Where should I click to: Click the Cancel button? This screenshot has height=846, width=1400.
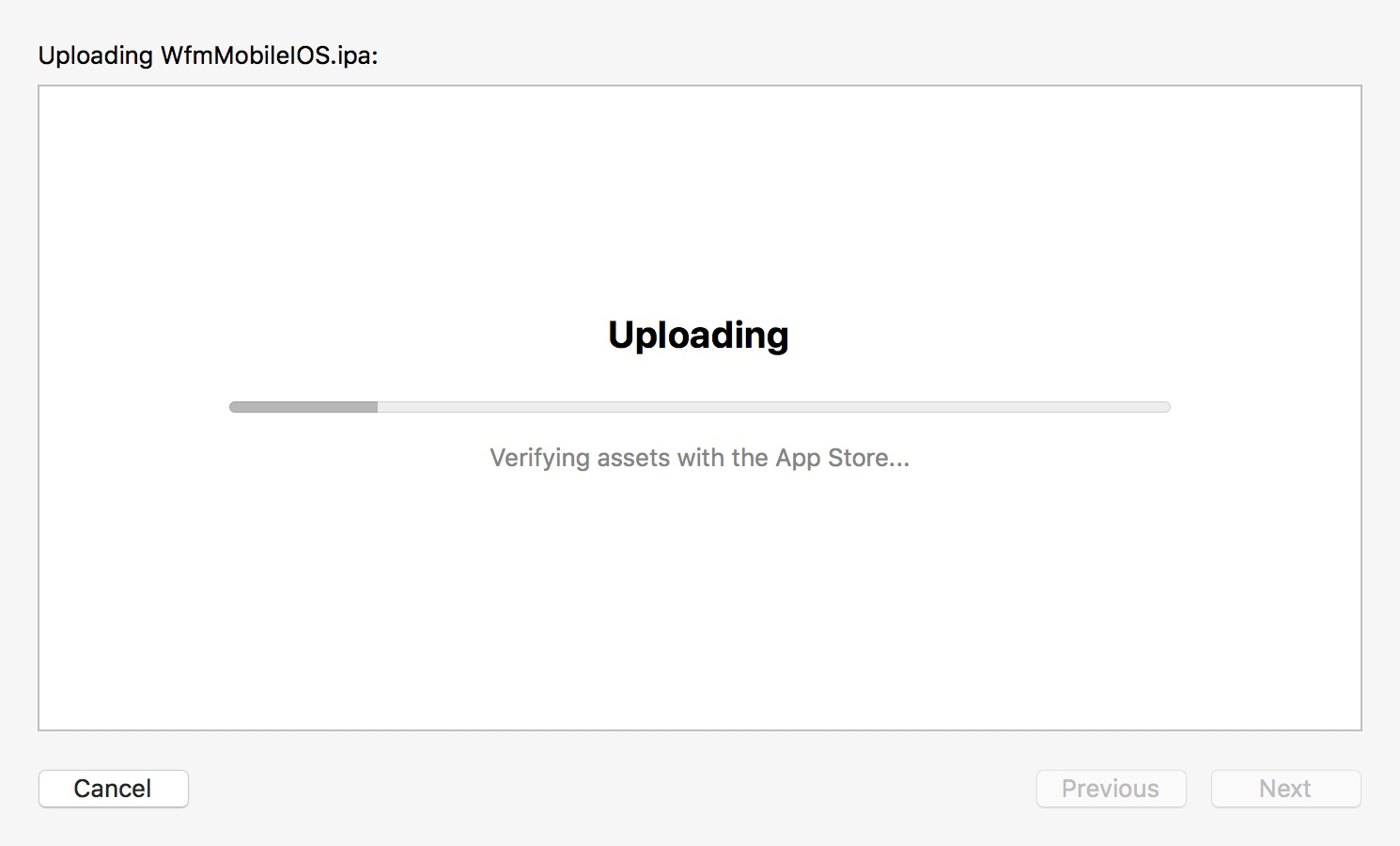coord(113,789)
